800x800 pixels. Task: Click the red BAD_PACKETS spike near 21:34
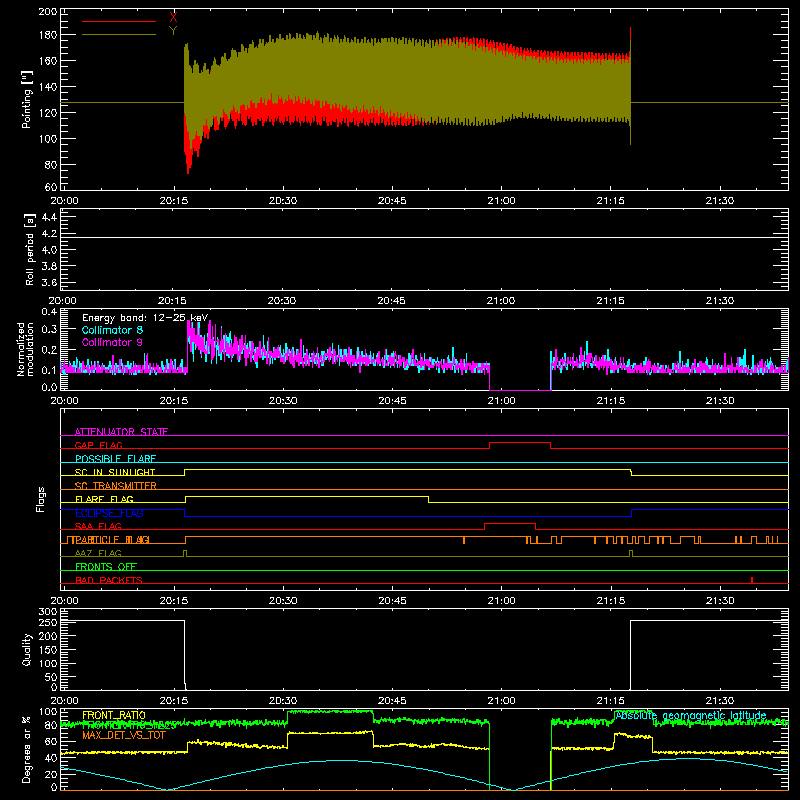(752, 580)
